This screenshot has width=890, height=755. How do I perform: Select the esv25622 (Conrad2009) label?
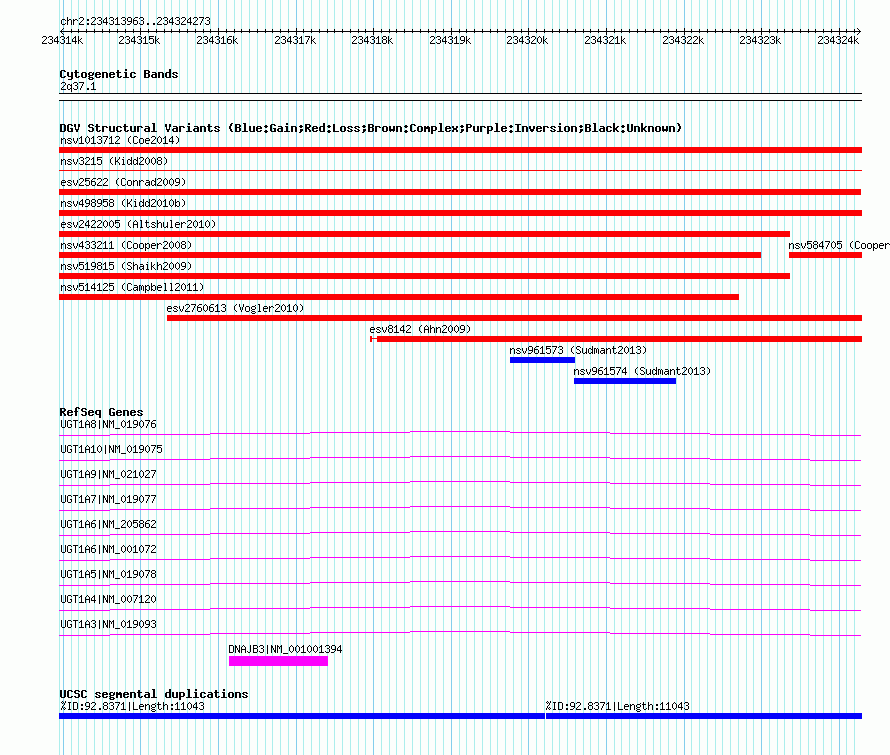coord(123,182)
